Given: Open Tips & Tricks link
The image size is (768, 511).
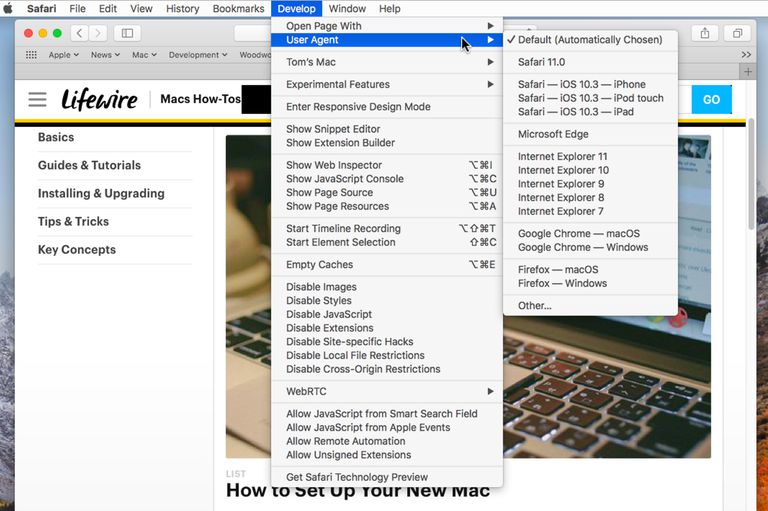Looking at the screenshot, I should 73,221.
